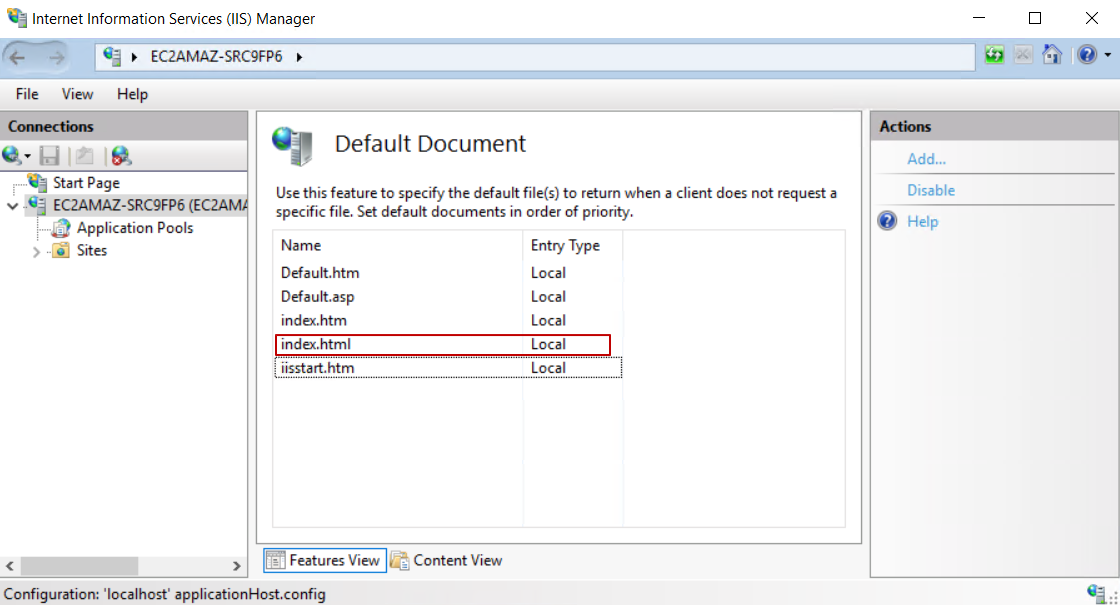Maximize the IIS Manager window

(1035, 18)
